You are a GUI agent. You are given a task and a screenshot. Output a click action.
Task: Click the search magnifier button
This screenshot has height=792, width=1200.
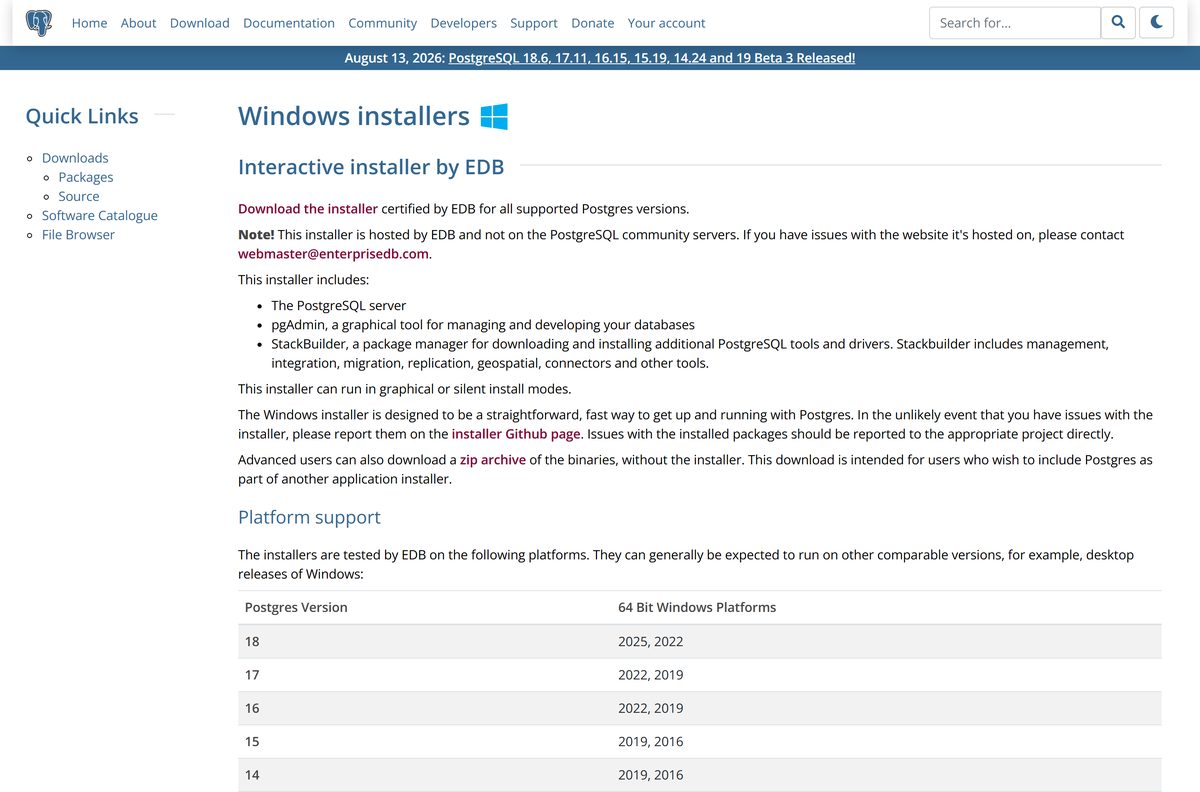coord(1118,23)
